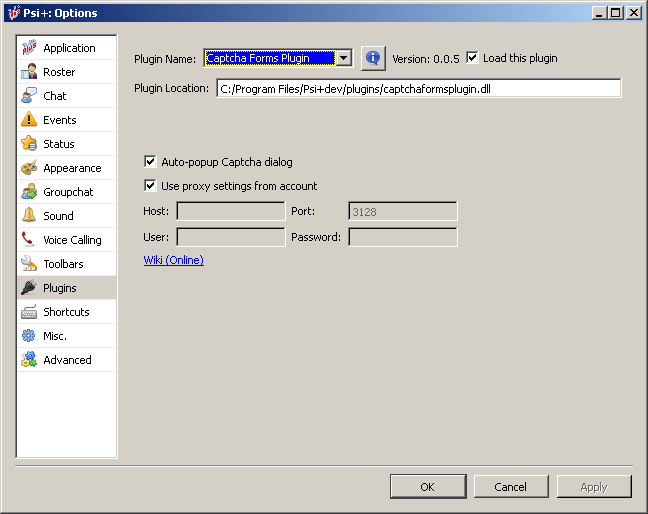This screenshot has height=514, width=648.
Task: Click the Plugin Location text field
Action: coord(418,88)
